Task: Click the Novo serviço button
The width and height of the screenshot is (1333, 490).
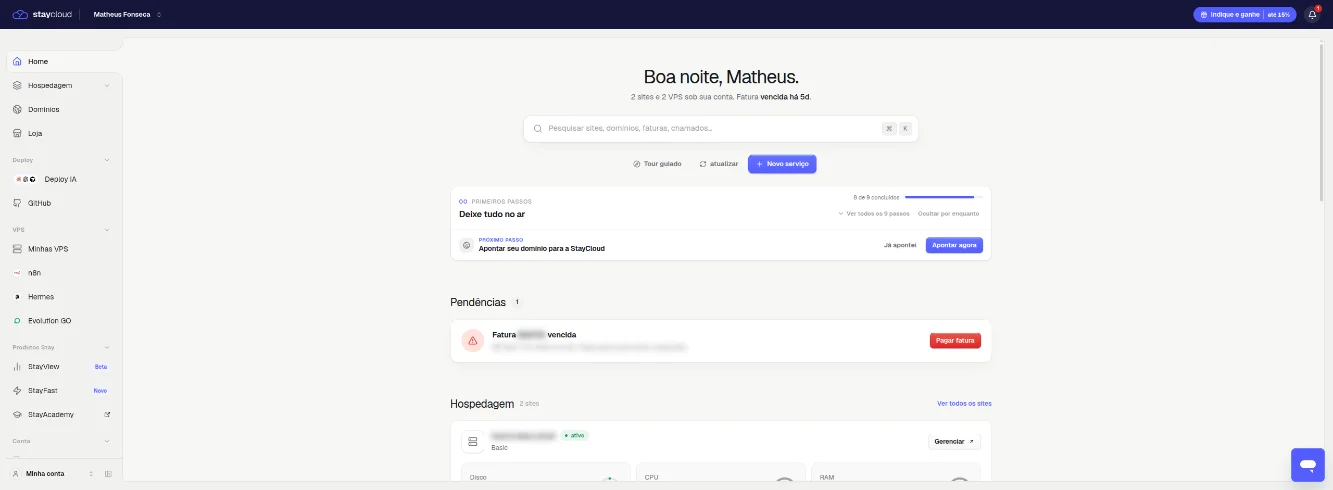Action: pyautogui.click(x=782, y=163)
